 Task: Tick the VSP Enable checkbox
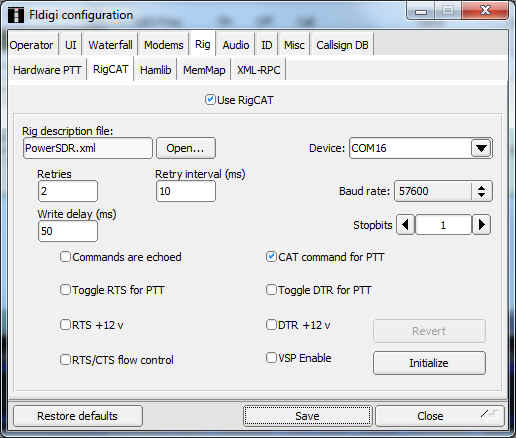(271, 358)
